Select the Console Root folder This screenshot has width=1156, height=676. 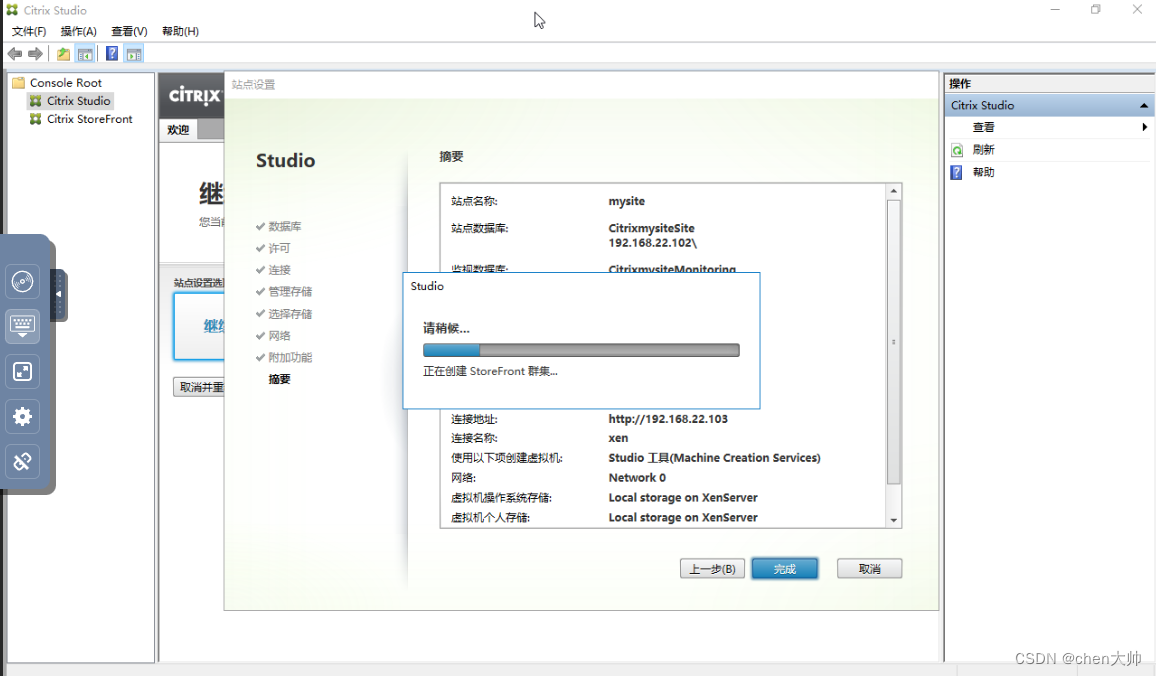click(x=66, y=83)
